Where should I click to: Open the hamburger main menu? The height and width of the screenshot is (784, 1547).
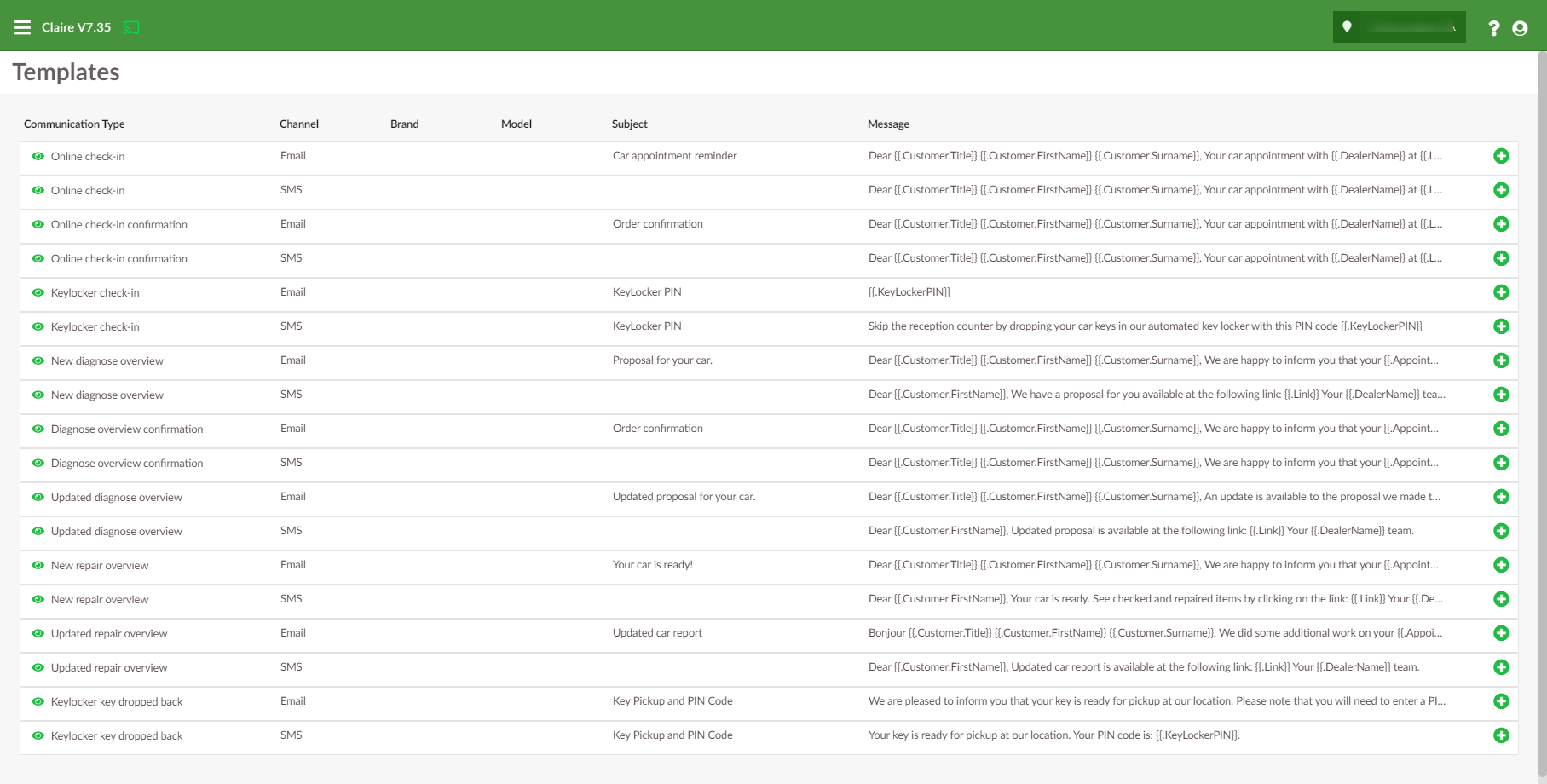[23, 27]
